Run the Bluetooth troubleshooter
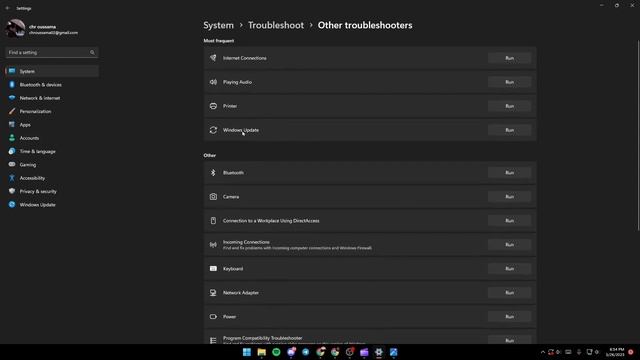 509,173
